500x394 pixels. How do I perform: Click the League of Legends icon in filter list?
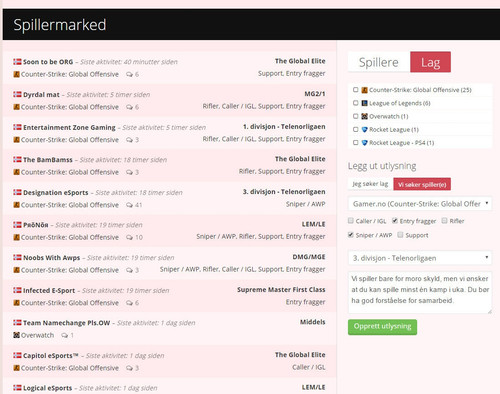(365, 103)
